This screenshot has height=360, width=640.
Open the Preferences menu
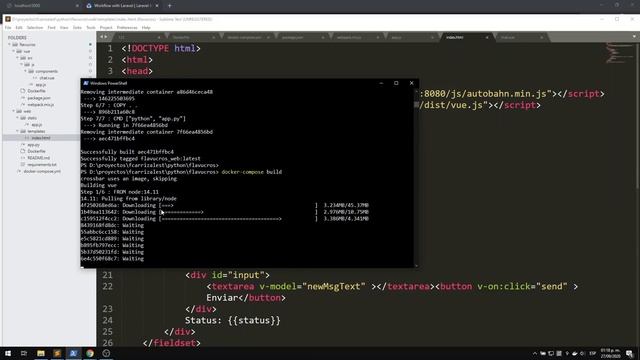(x=127, y=27)
